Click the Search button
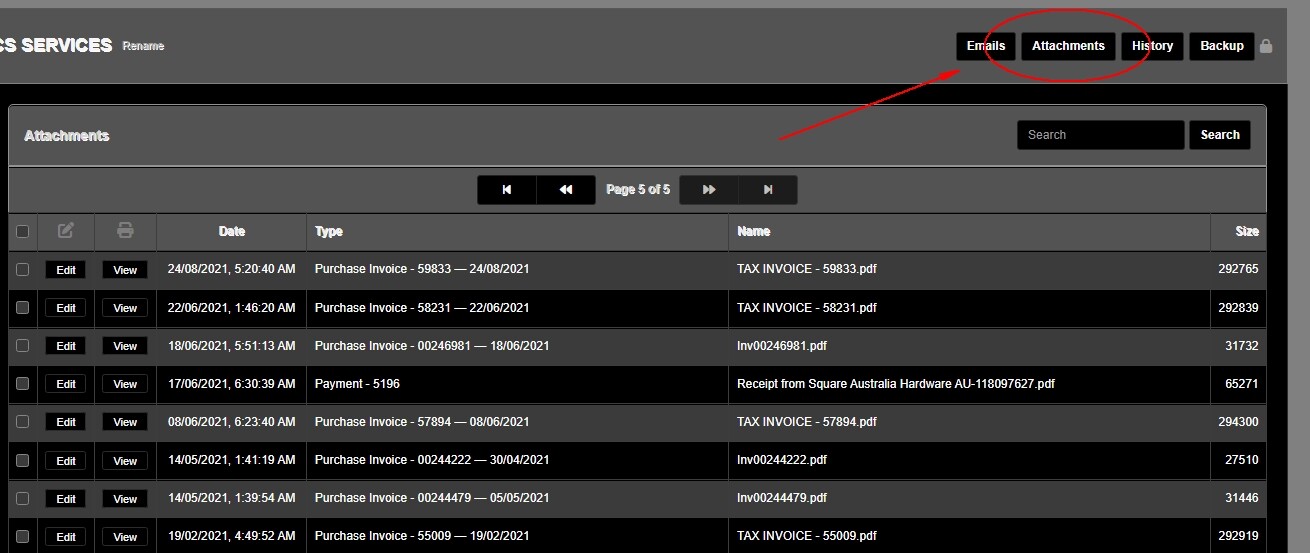Screen dimensions: 1310x553 1220,135
